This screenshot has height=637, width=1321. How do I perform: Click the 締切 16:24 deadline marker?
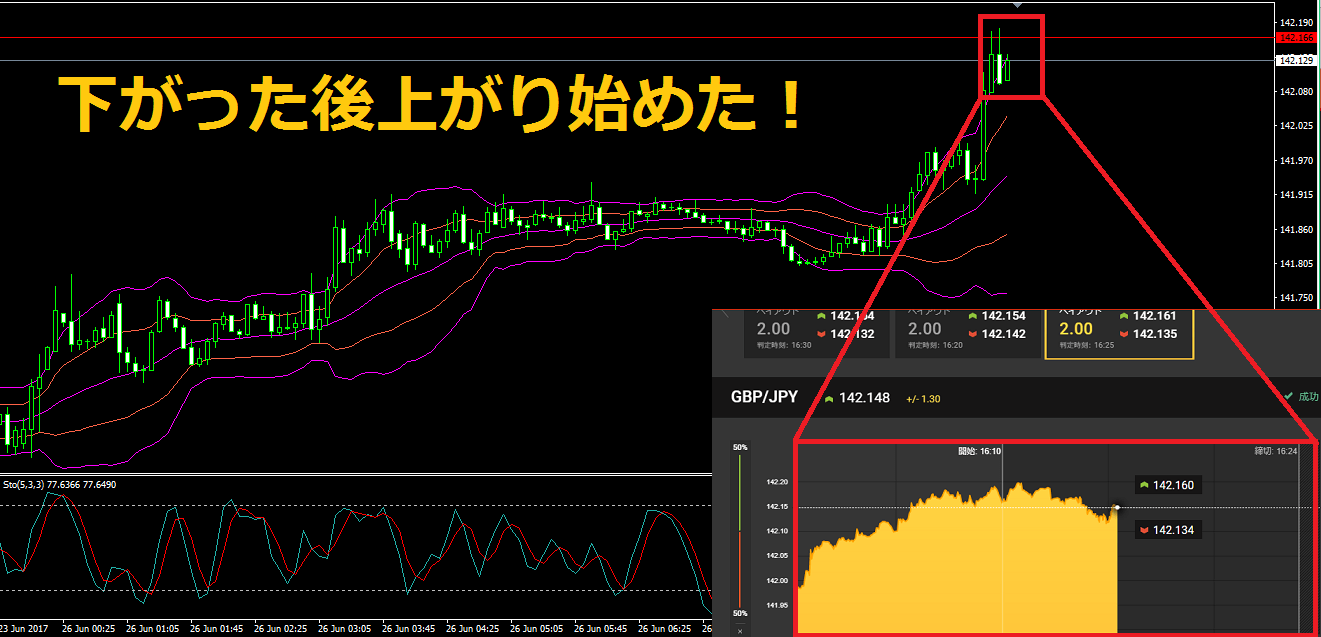1275,451
